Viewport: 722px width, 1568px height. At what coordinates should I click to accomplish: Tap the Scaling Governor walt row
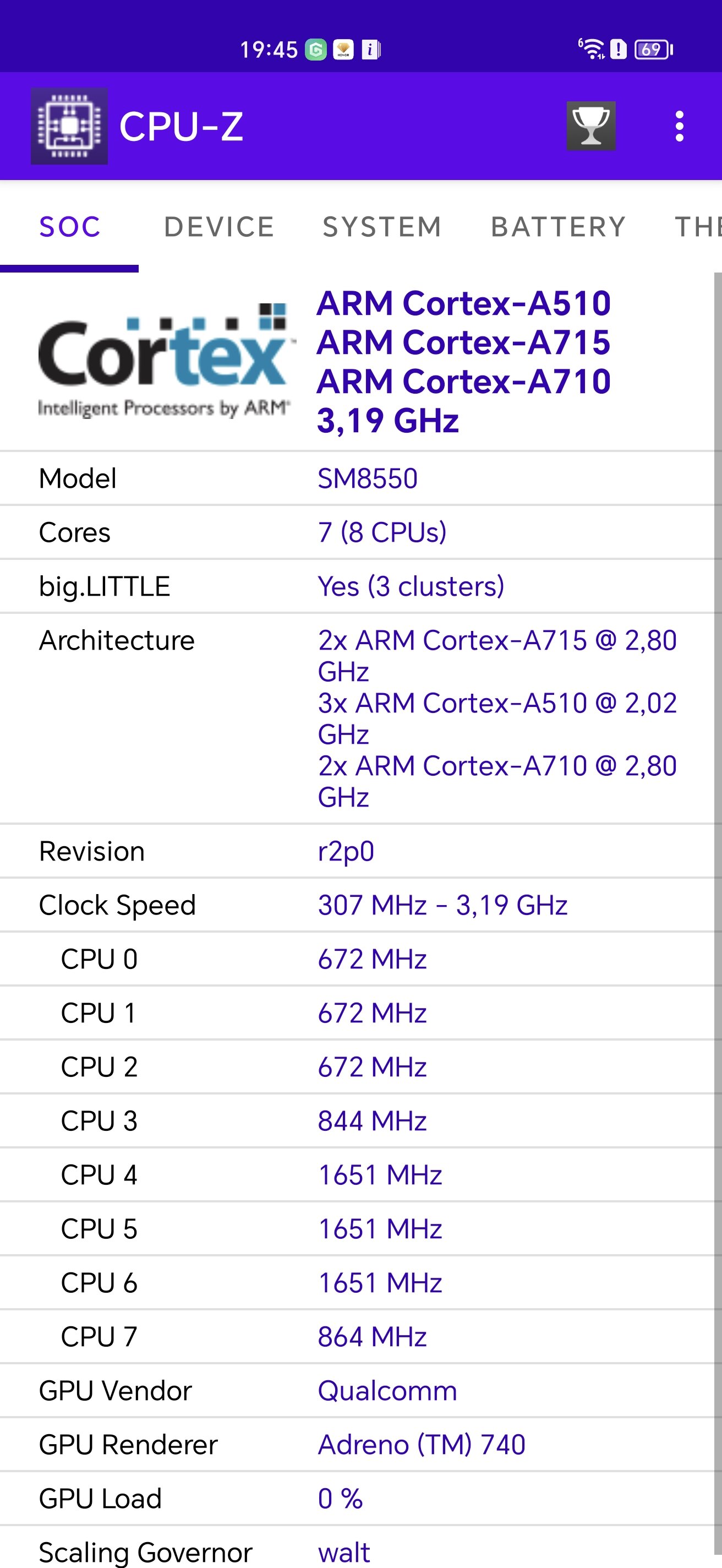(357, 1549)
